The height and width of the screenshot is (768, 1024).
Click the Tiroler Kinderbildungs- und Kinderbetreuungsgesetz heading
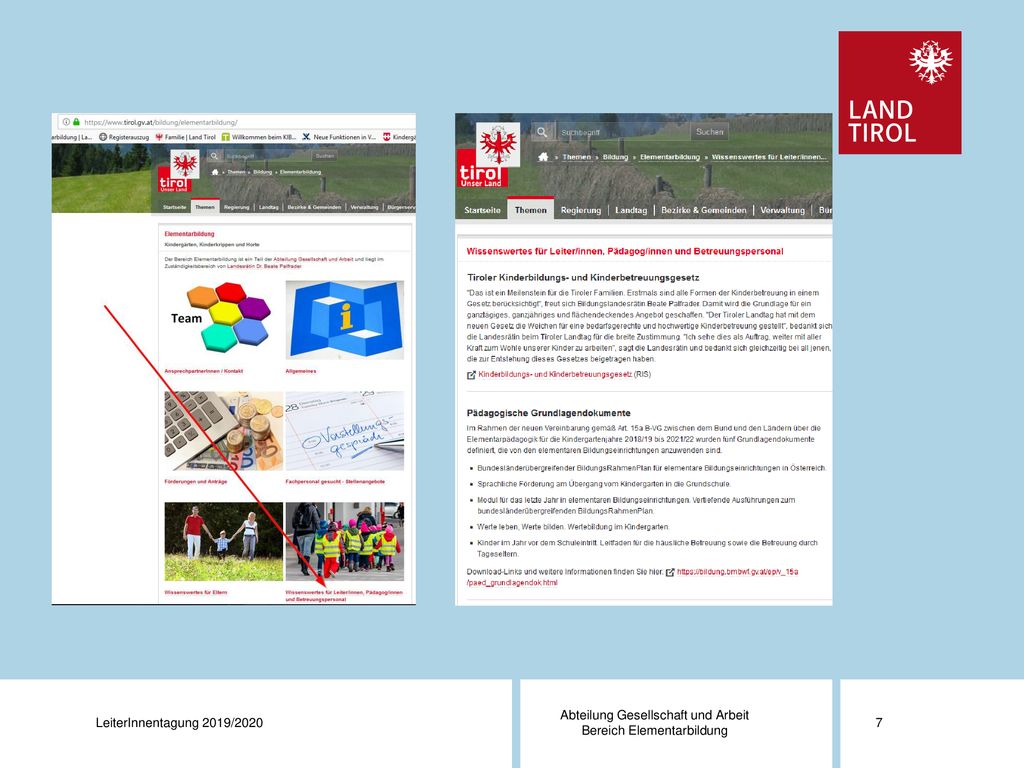pos(583,278)
